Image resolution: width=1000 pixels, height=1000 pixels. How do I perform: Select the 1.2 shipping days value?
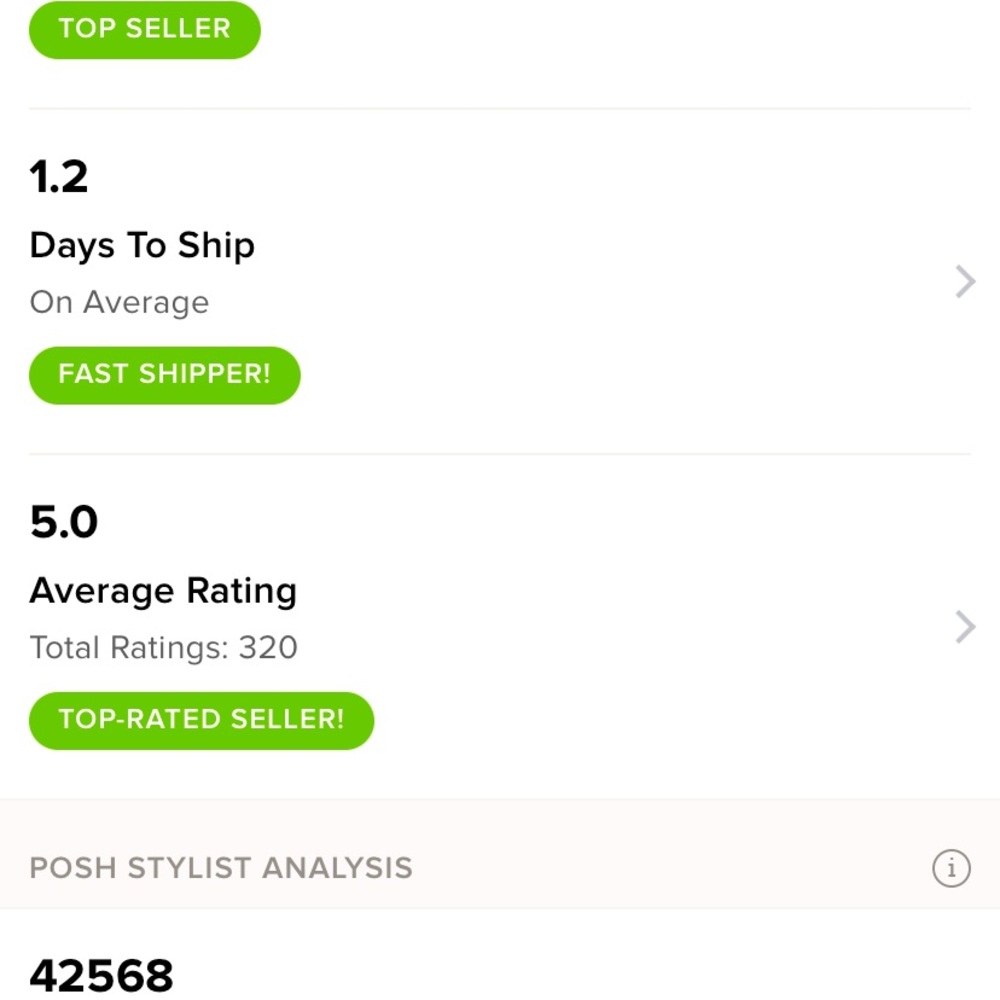coord(59,177)
